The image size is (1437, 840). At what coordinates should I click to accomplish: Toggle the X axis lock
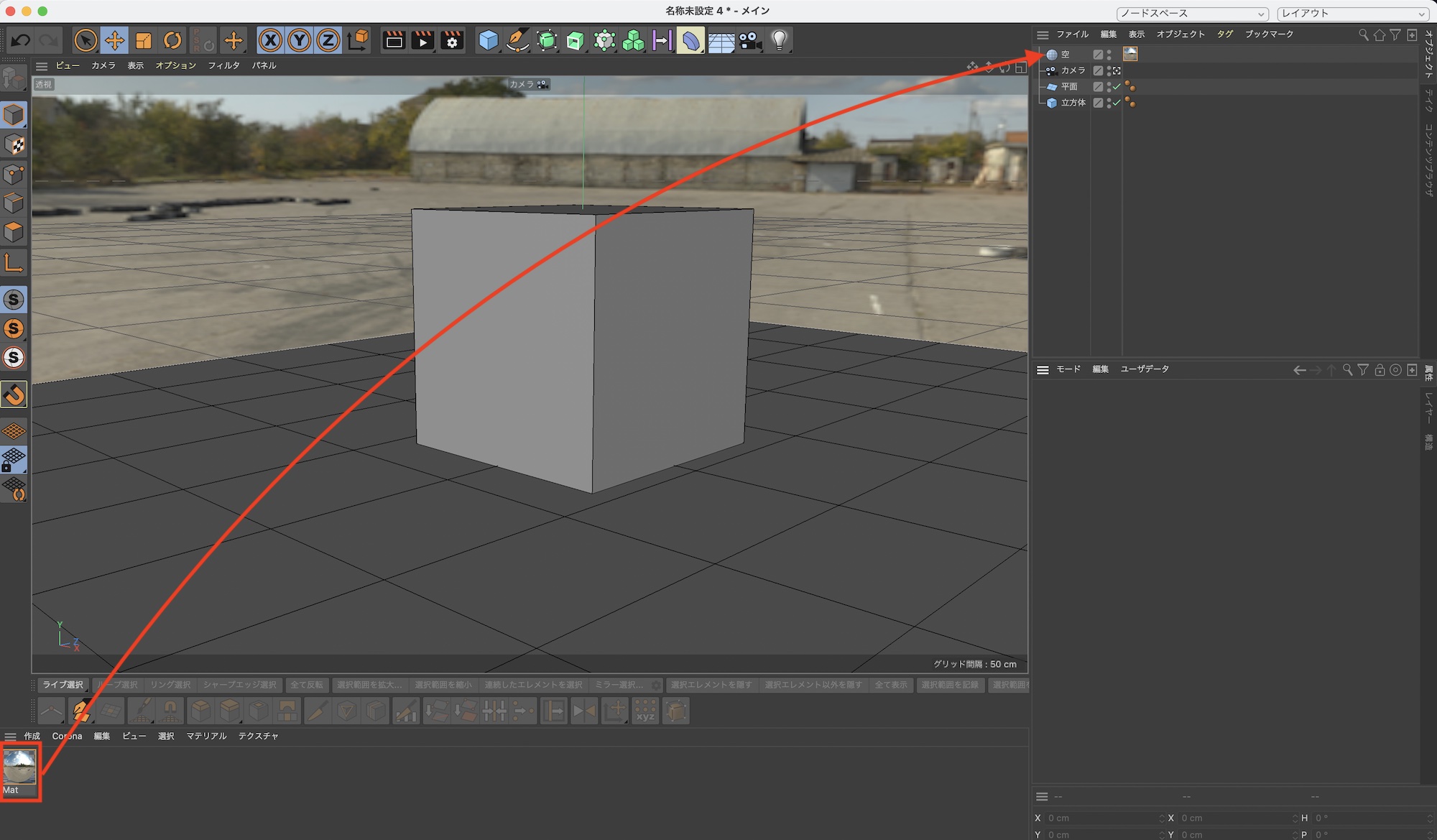(x=270, y=40)
